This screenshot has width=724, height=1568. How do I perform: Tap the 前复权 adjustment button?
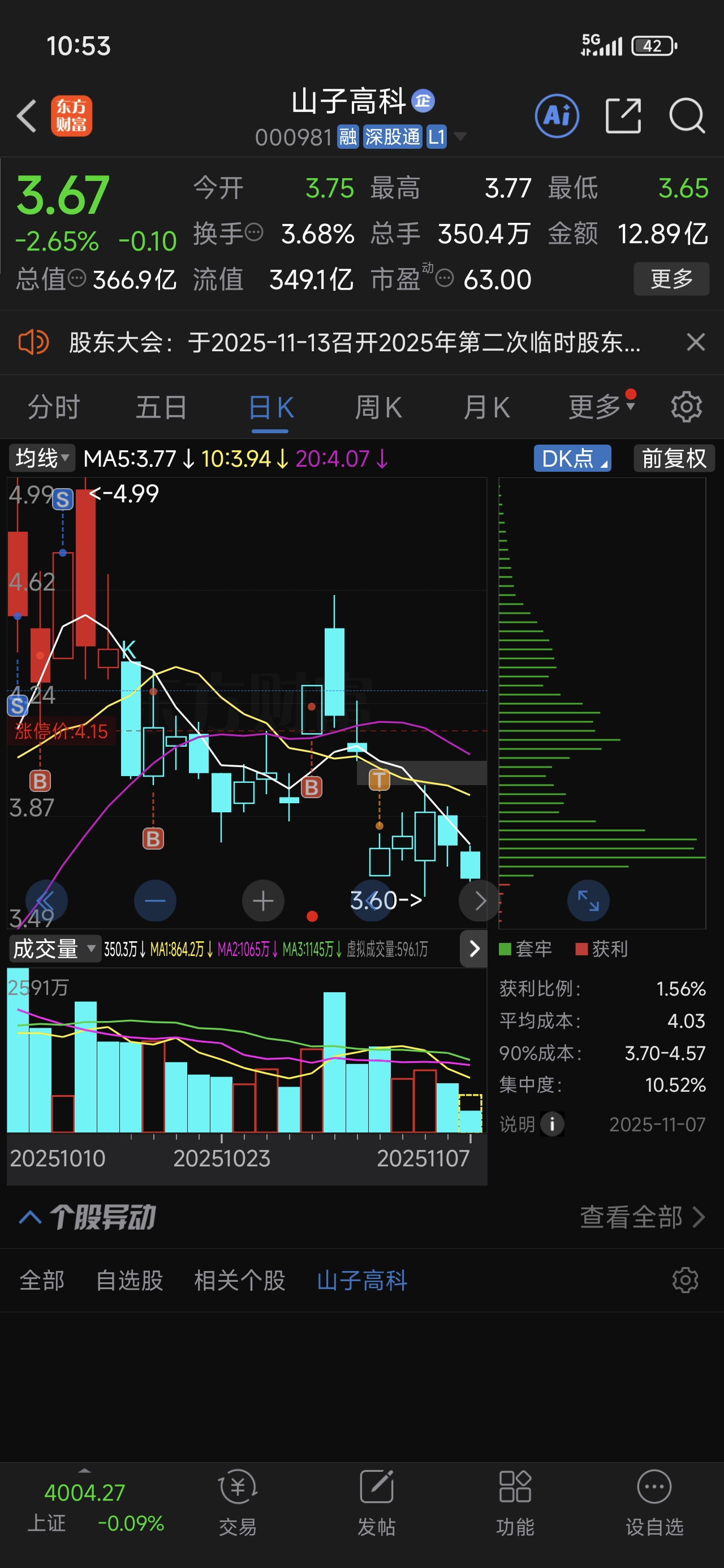pyautogui.click(x=674, y=458)
